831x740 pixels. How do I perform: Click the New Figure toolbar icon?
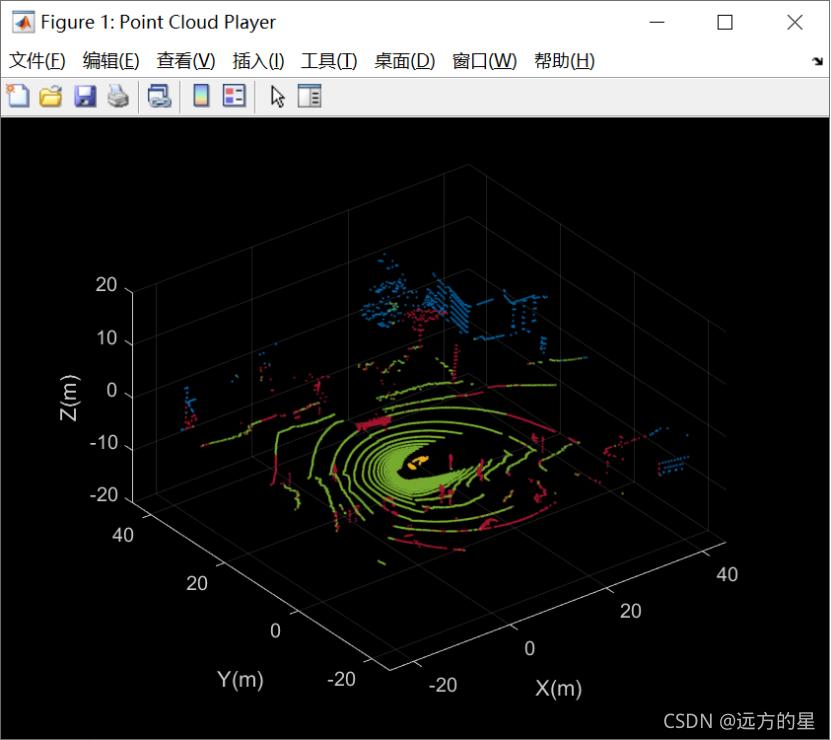pyautogui.click(x=18, y=96)
